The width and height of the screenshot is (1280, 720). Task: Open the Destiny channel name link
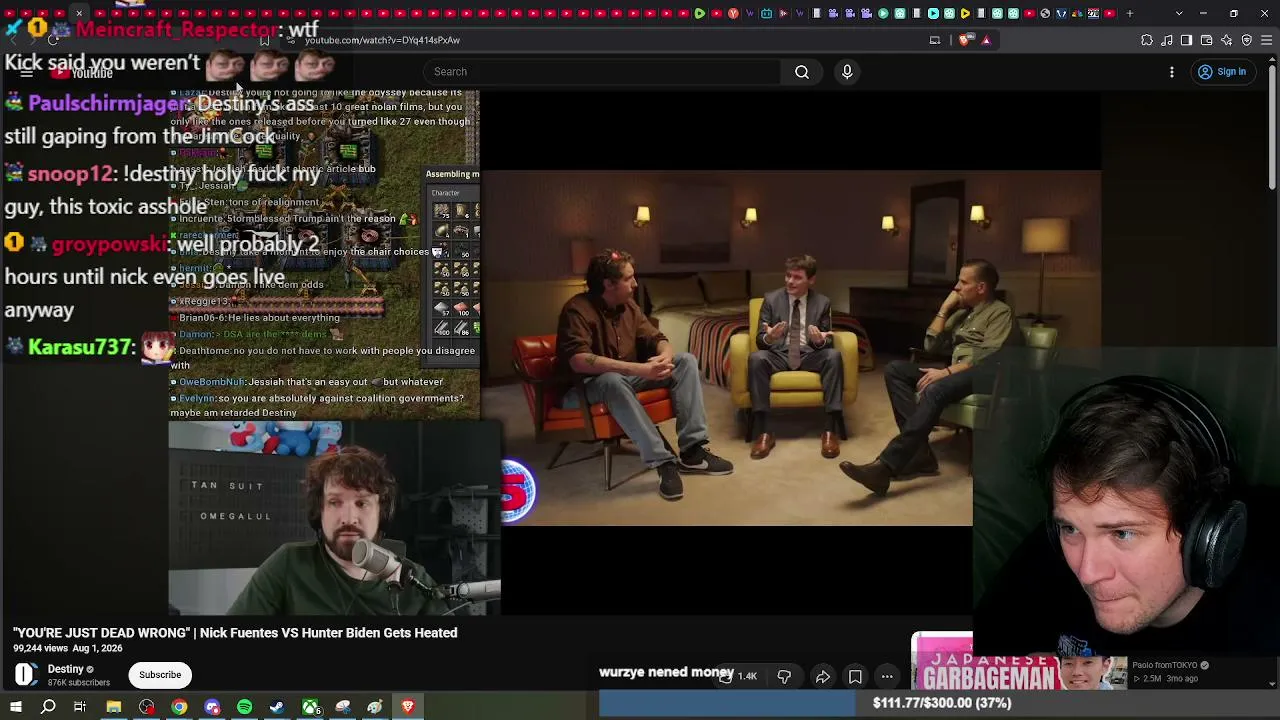point(66,669)
